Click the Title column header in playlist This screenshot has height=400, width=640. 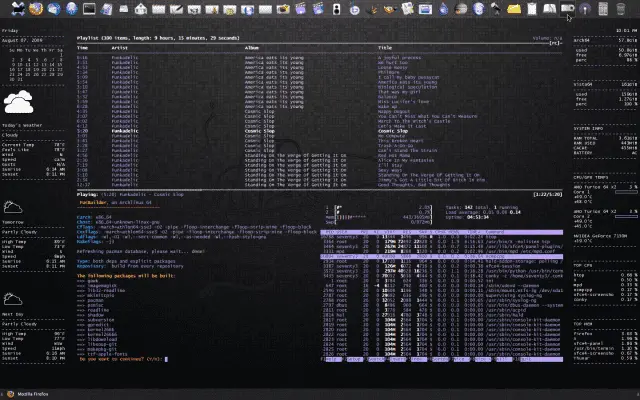[x=385, y=48]
